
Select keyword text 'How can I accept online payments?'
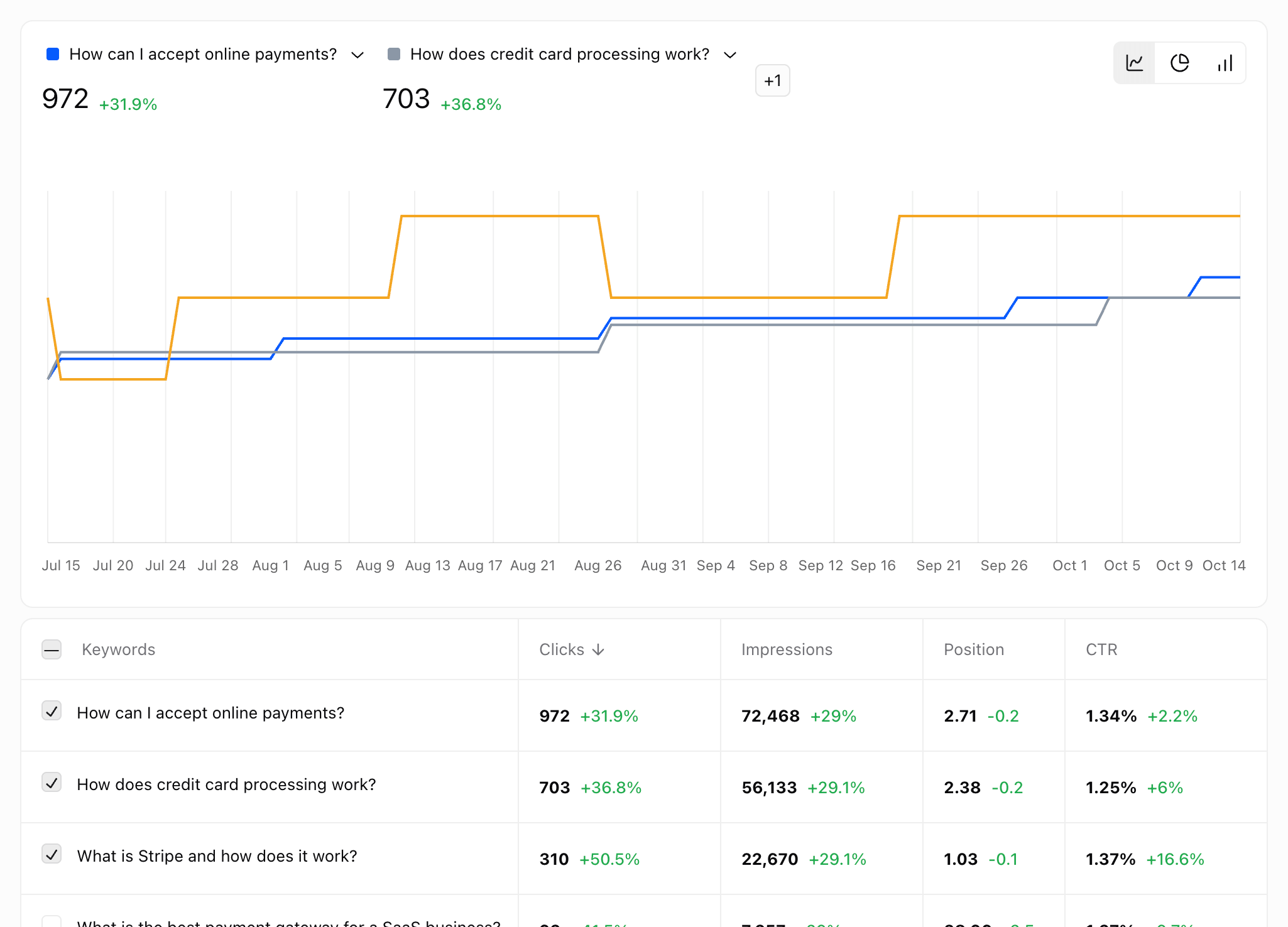pos(210,713)
